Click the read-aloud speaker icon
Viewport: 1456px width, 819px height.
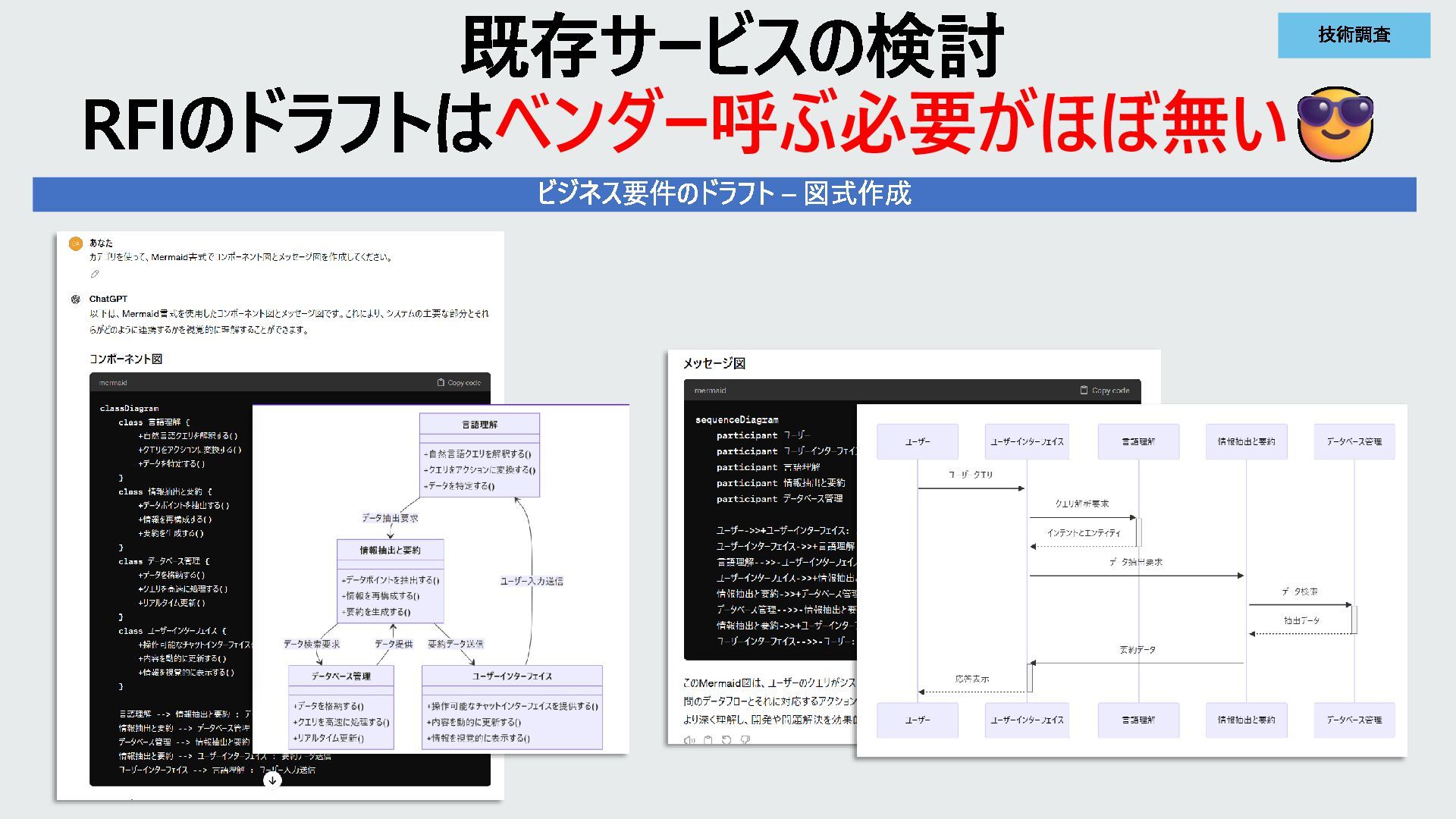coord(689,740)
